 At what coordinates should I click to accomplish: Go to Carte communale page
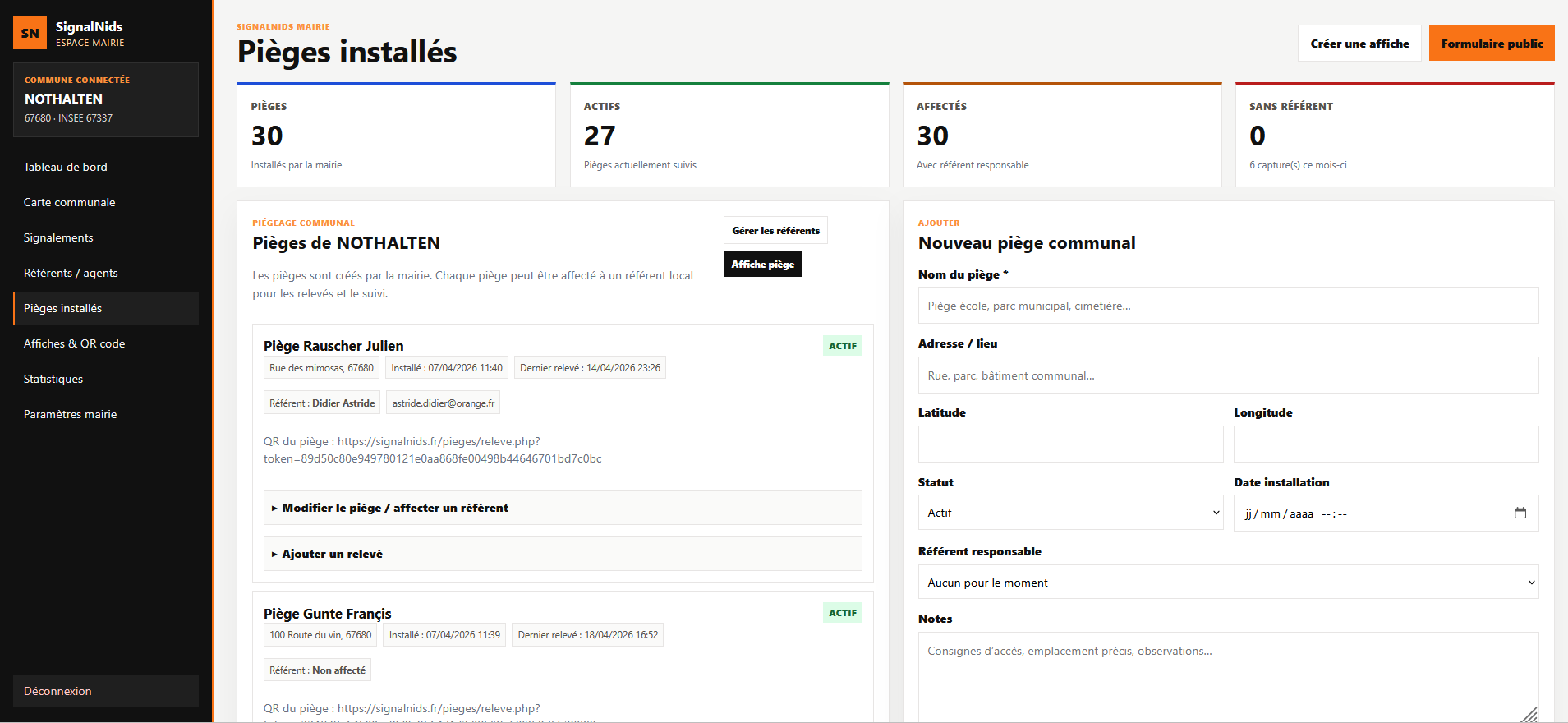coord(106,202)
